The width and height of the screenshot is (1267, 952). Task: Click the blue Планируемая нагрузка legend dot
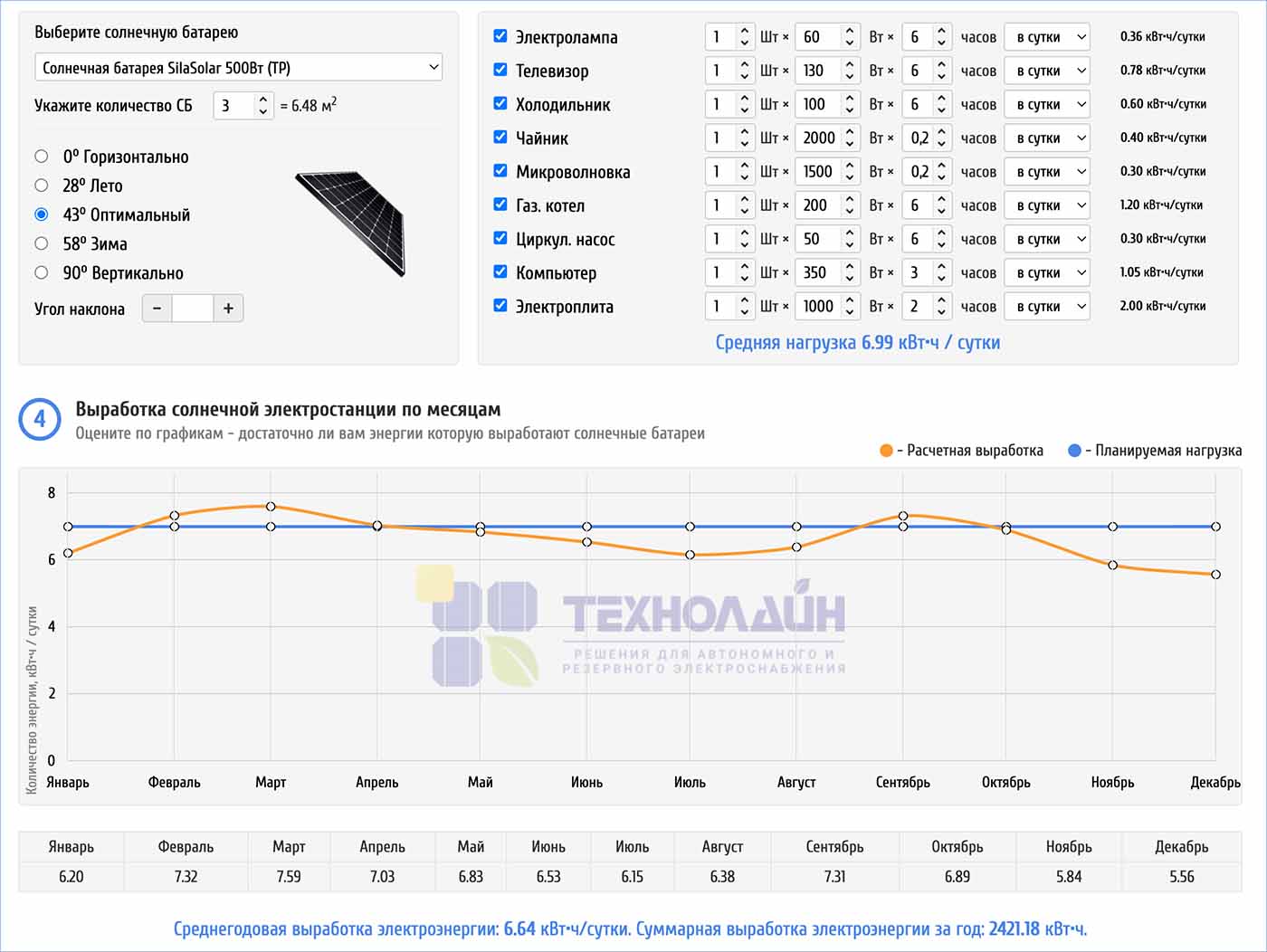coord(1074,451)
